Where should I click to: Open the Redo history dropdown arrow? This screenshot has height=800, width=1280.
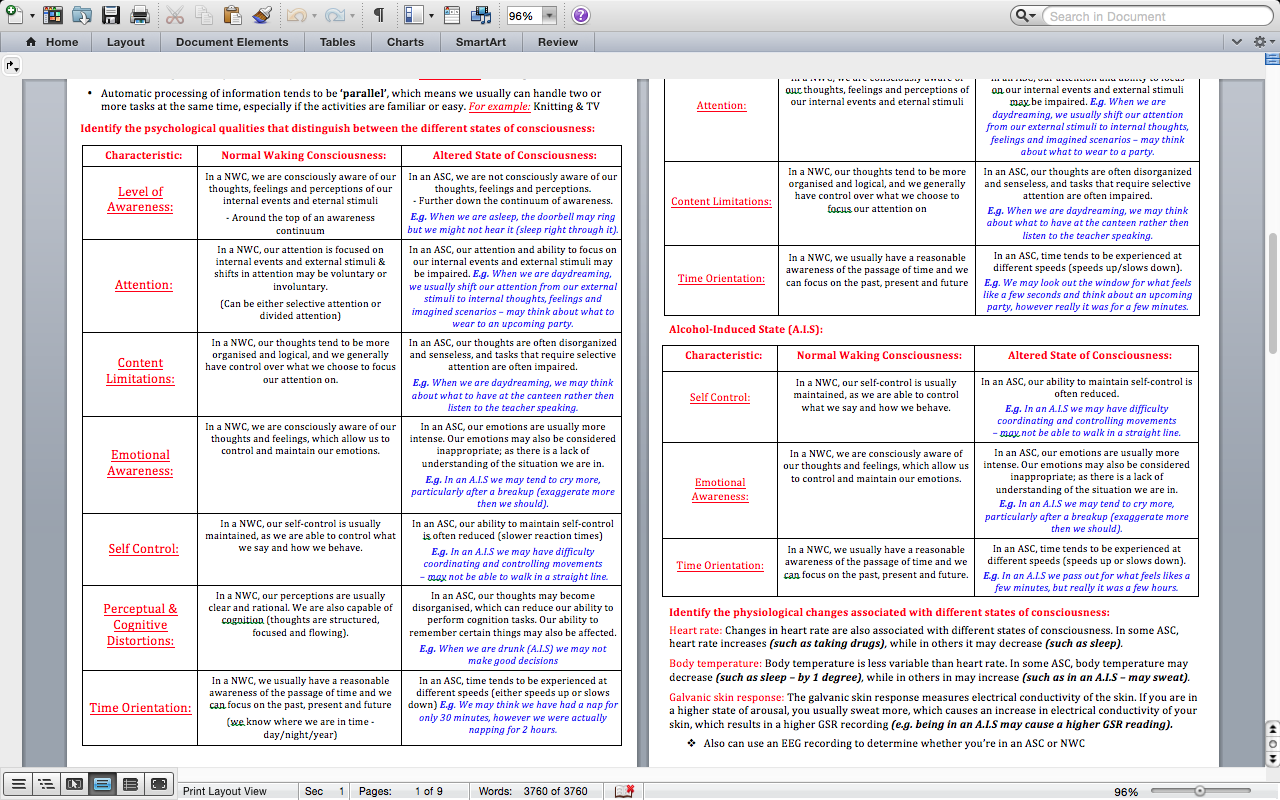coord(351,16)
